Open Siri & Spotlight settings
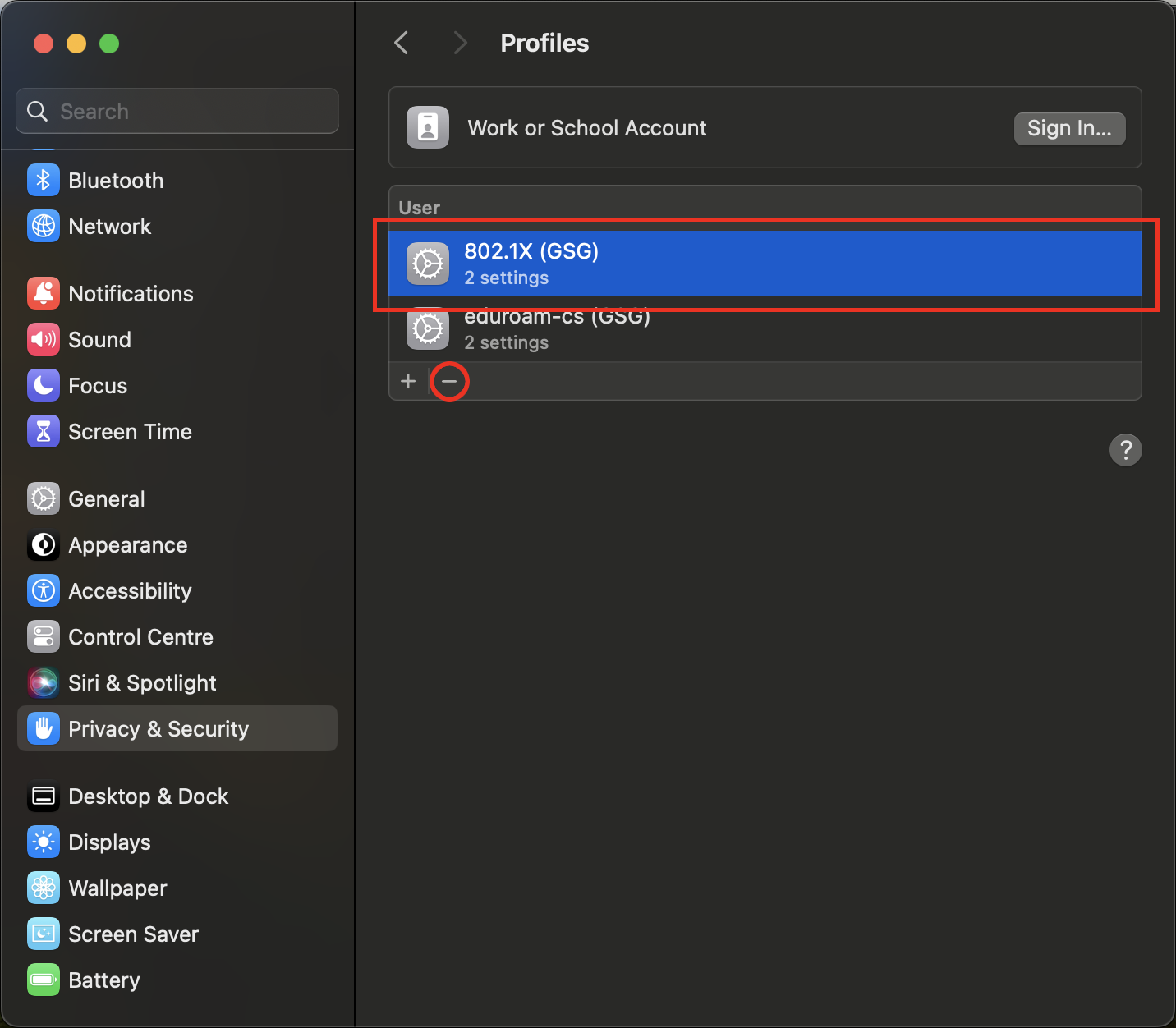1176x1028 pixels. point(142,683)
